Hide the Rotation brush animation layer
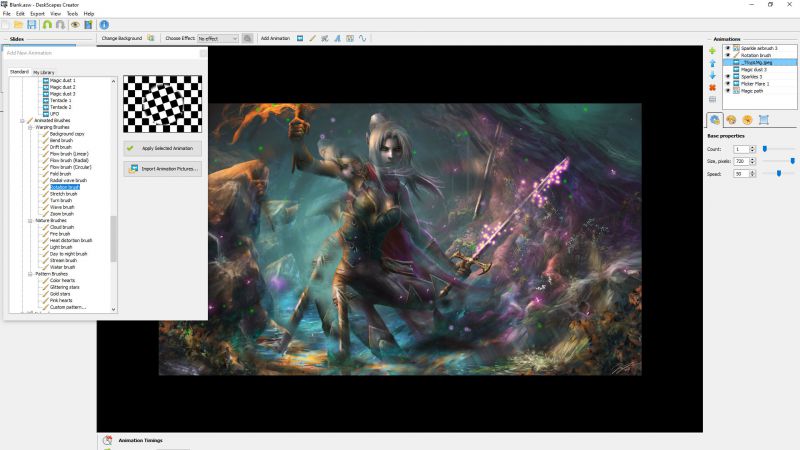 pos(728,55)
